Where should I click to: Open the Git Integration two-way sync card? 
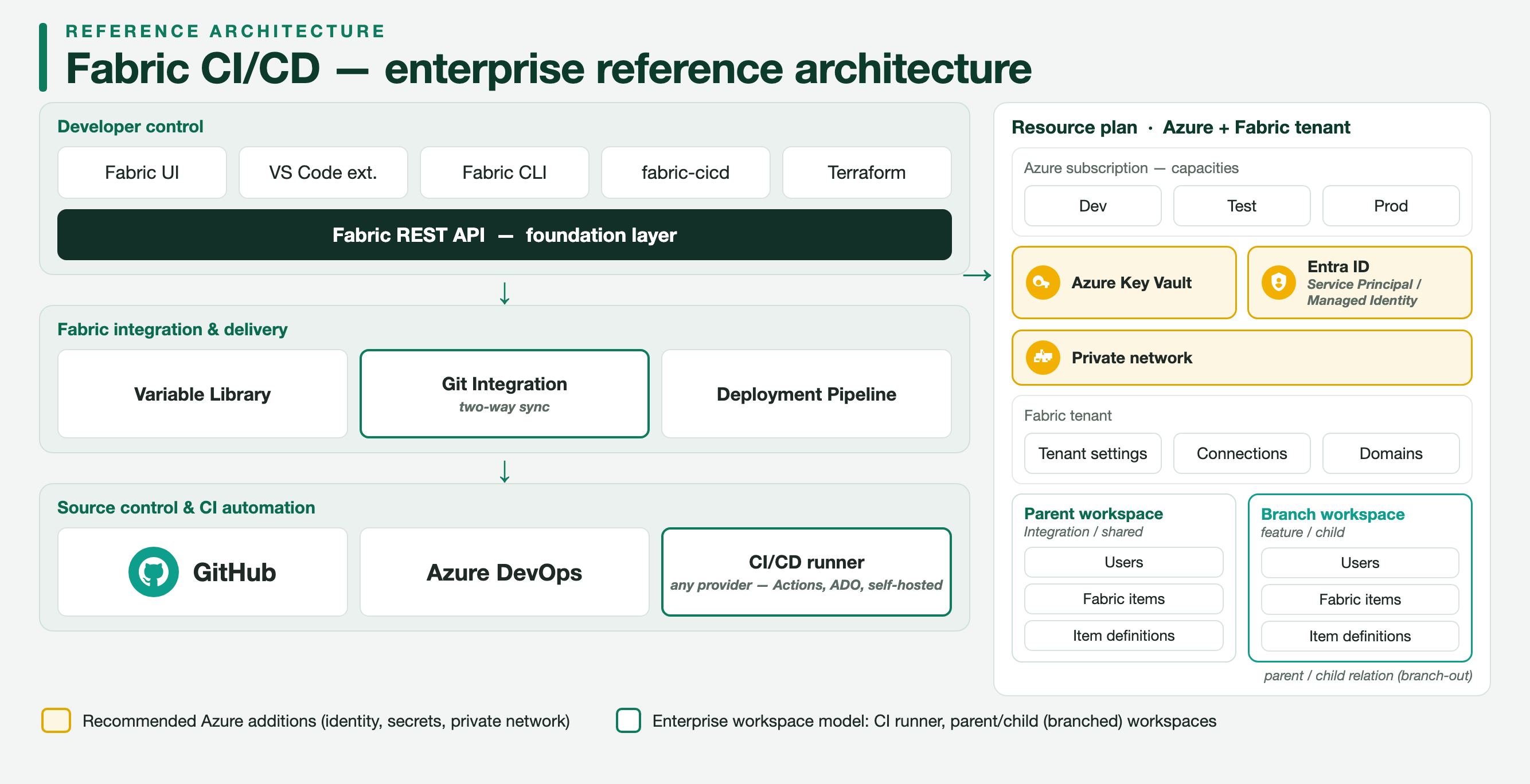(504, 394)
